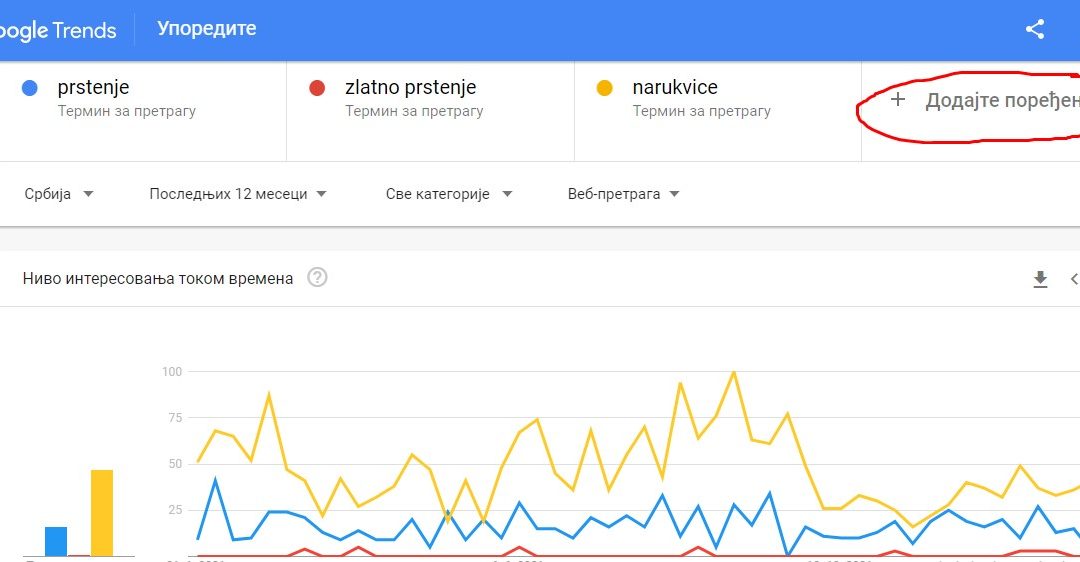Image resolution: width=1080 pixels, height=562 pixels.
Task: Click the plus icon to add comparison
Action: pyautogui.click(x=897, y=100)
